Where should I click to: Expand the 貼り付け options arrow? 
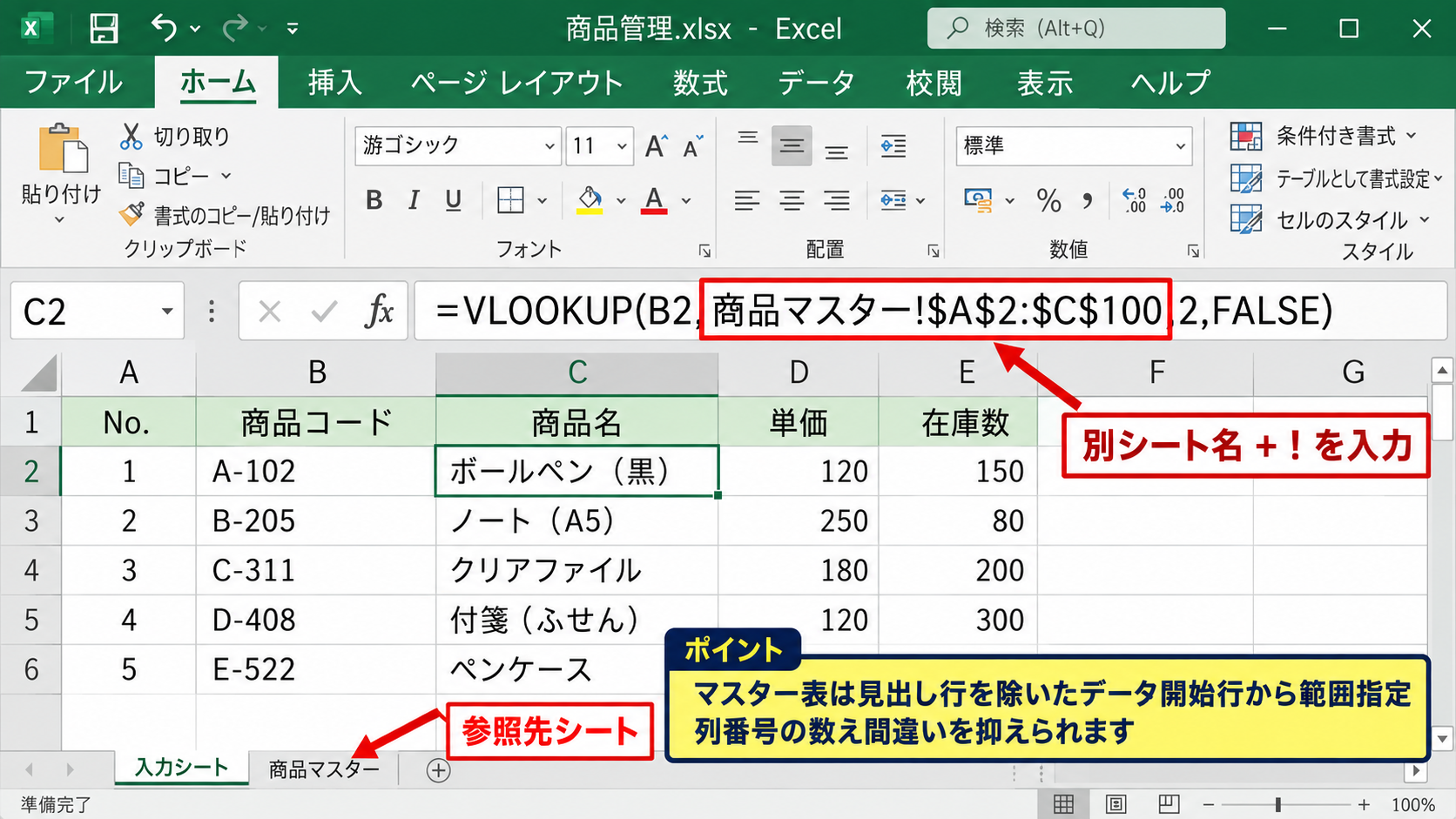pos(59,220)
